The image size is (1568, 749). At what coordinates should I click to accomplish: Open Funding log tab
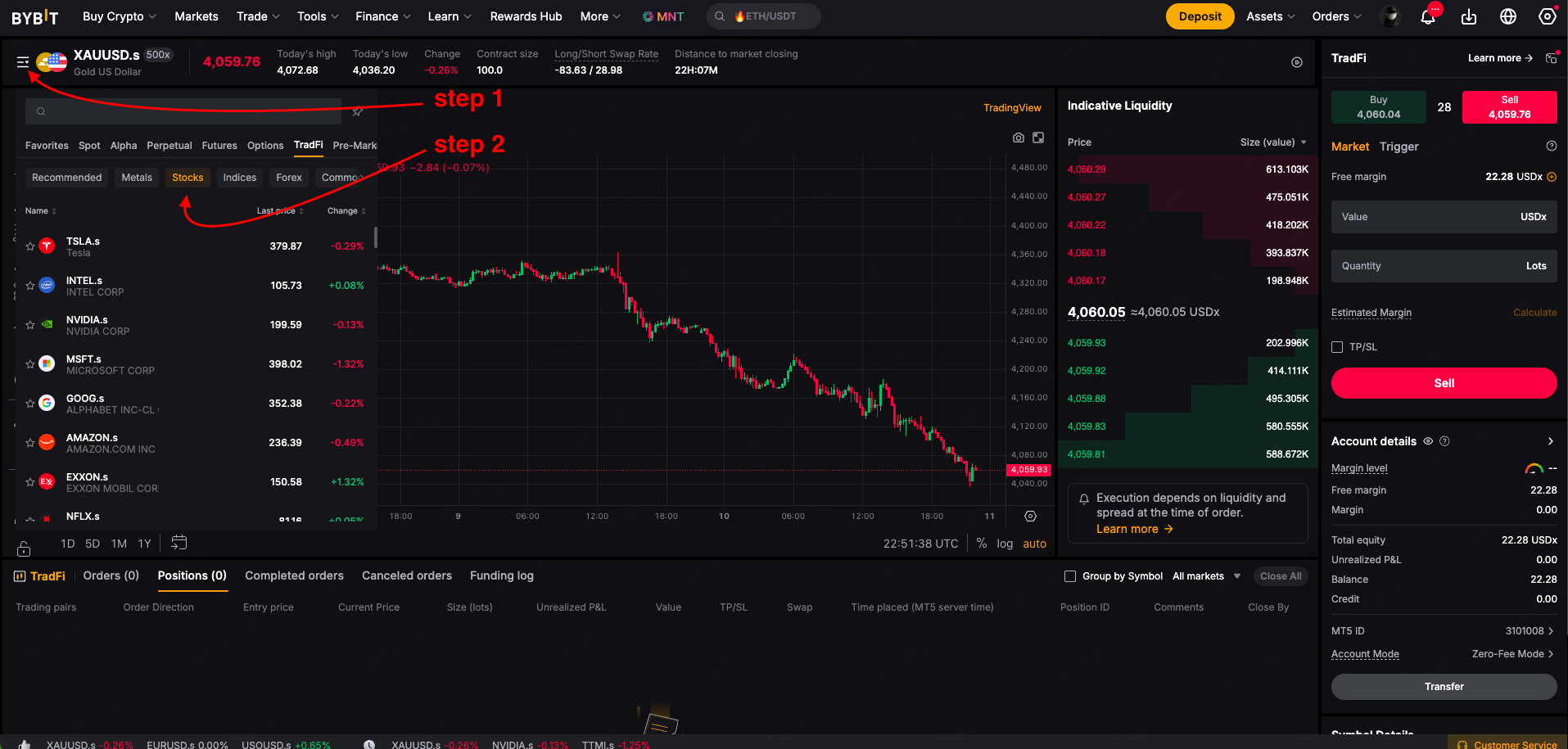[x=502, y=575]
